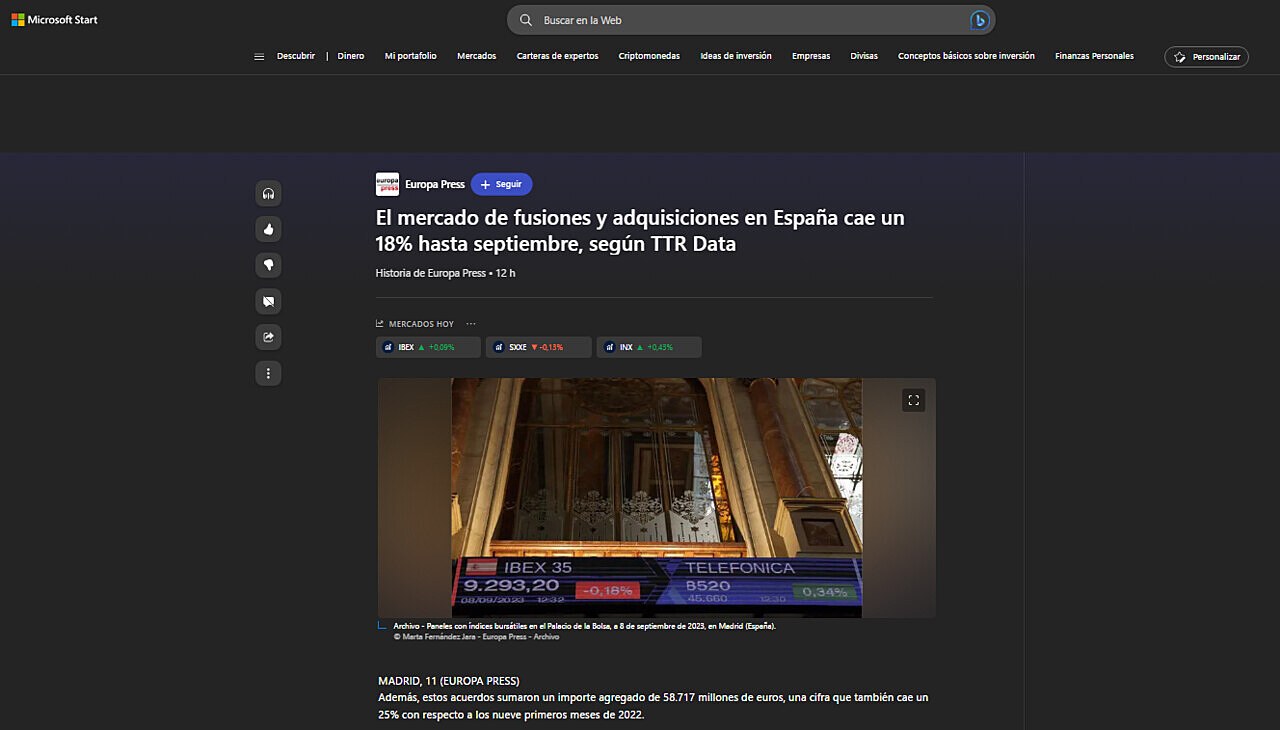Click the SXXE market ticker chip
This screenshot has height=730, width=1280.
[538, 347]
